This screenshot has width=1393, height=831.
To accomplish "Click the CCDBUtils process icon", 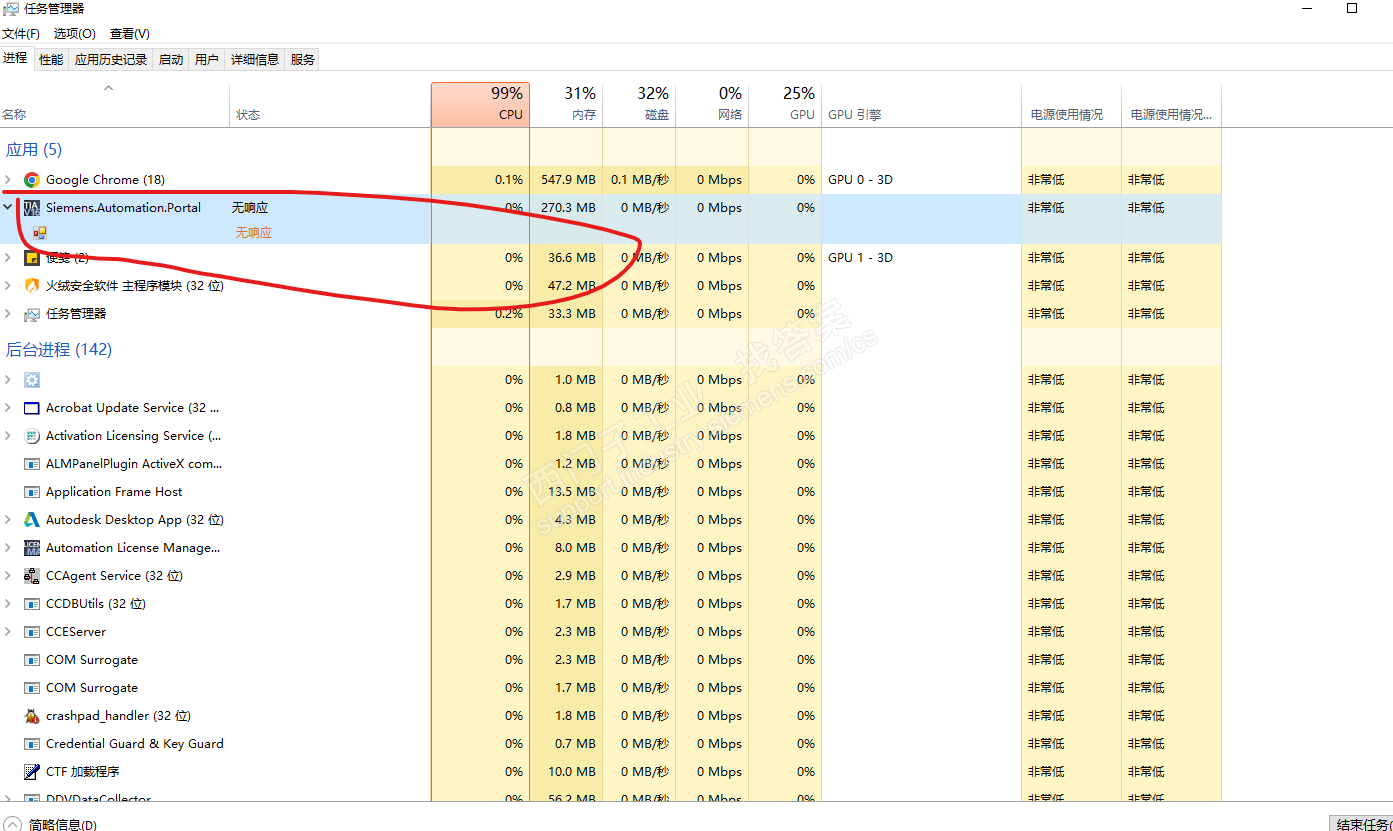I will 32,604.
